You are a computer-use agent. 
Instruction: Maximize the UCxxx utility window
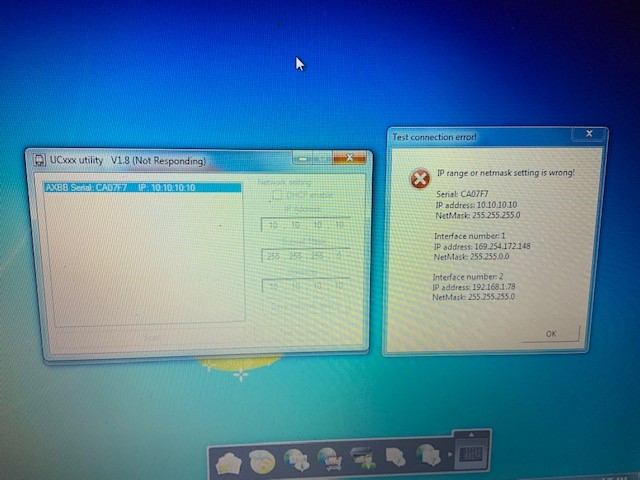point(326,158)
